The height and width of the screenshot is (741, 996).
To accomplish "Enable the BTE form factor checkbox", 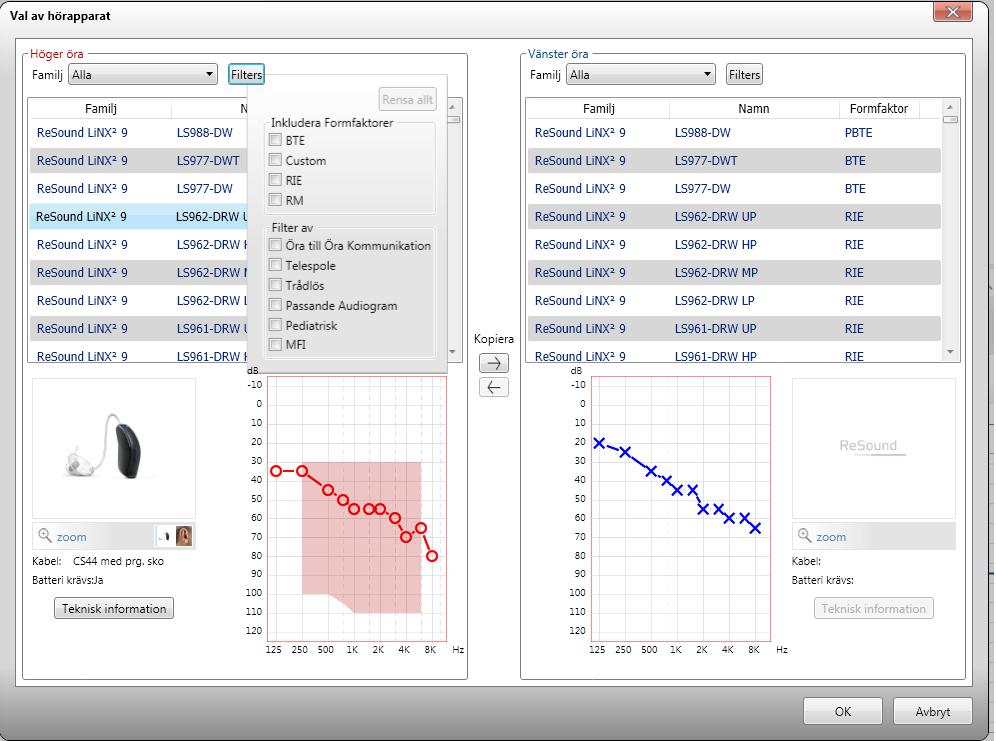I will 275,140.
